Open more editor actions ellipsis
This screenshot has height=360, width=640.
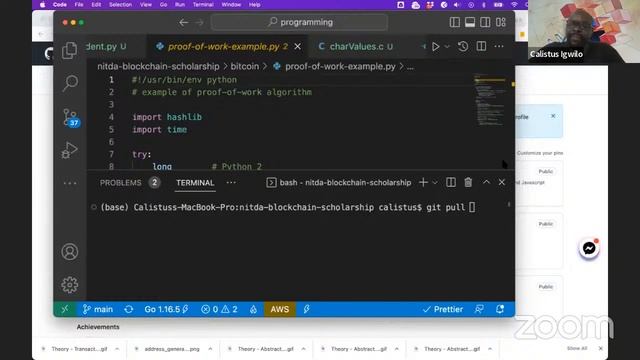(499, 47)
